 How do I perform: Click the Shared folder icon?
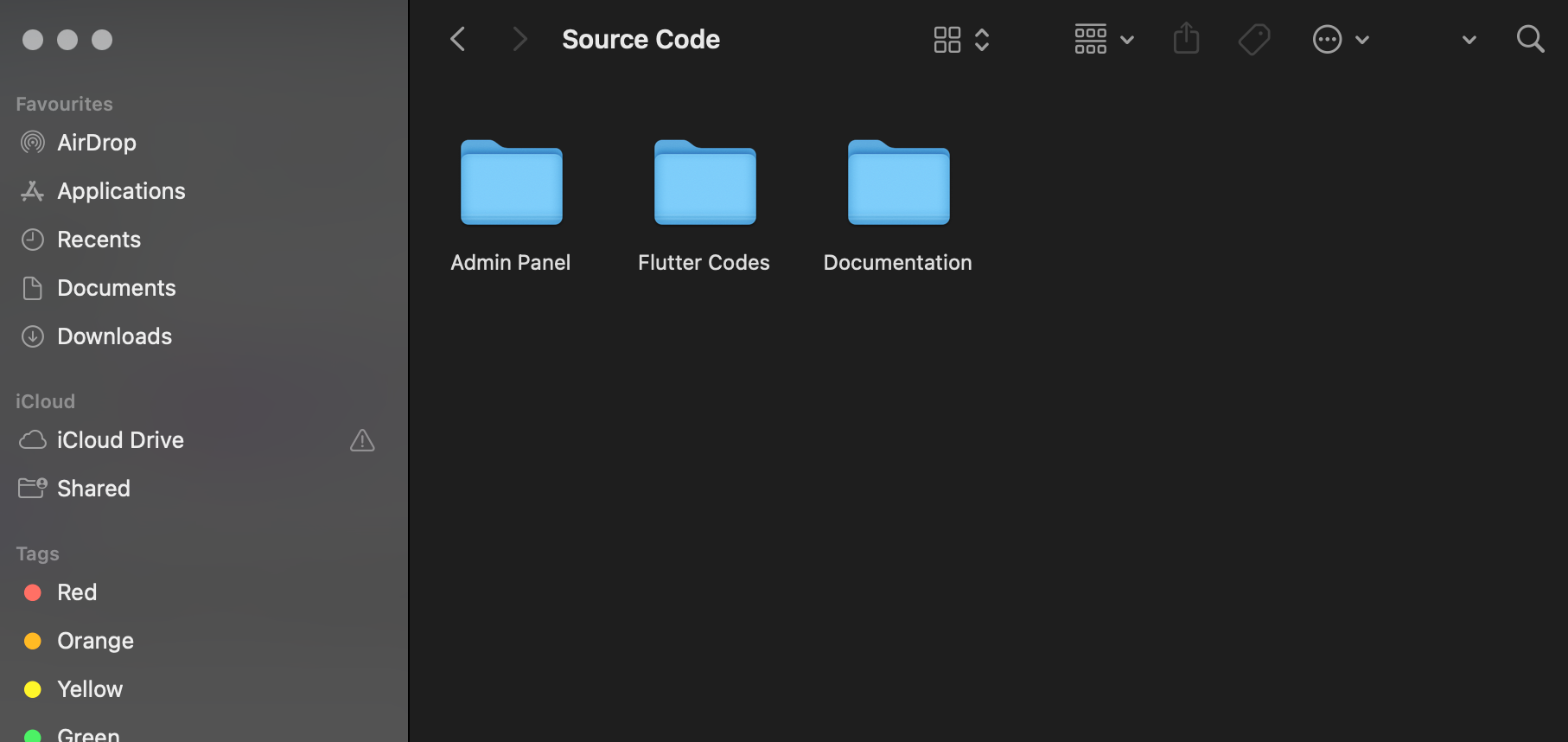[33, 489]
